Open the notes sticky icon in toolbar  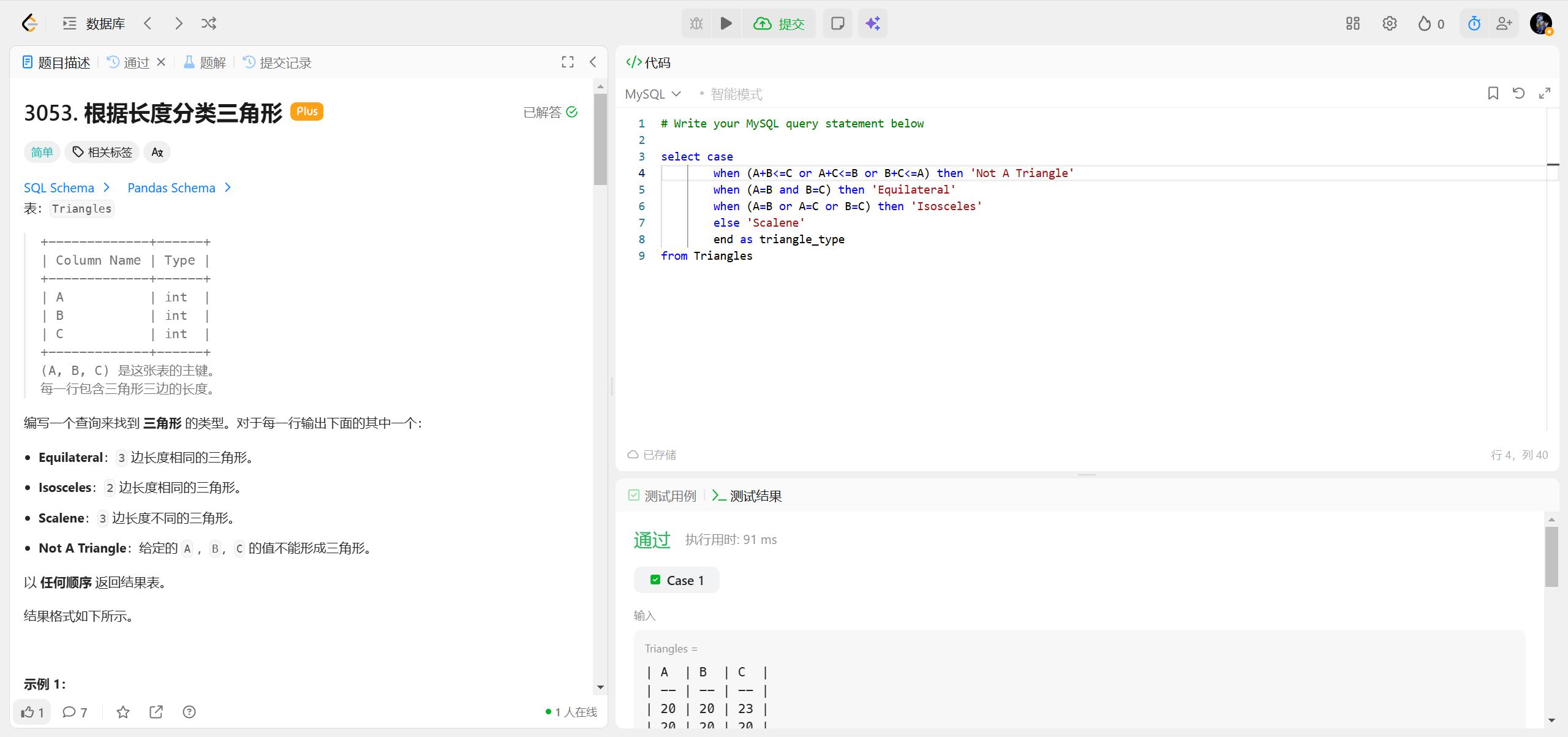click(837, 23)
